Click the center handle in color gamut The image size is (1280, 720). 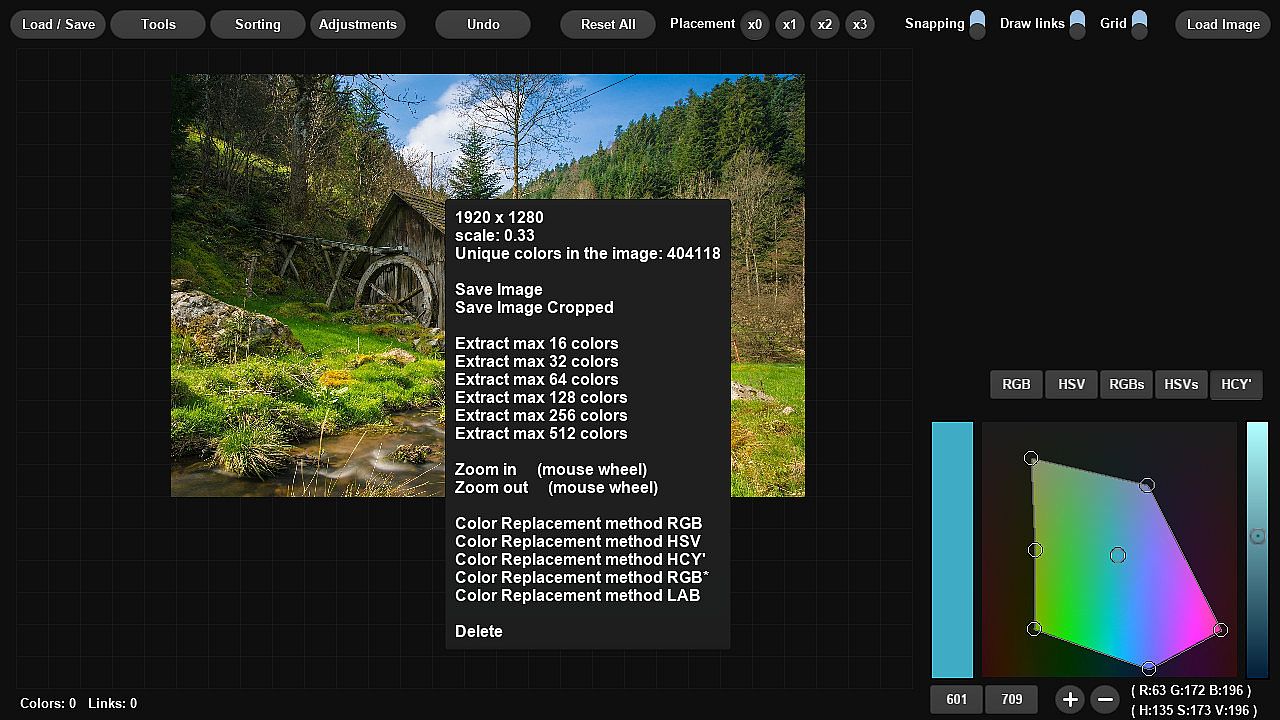click(x=1118, y=555)
